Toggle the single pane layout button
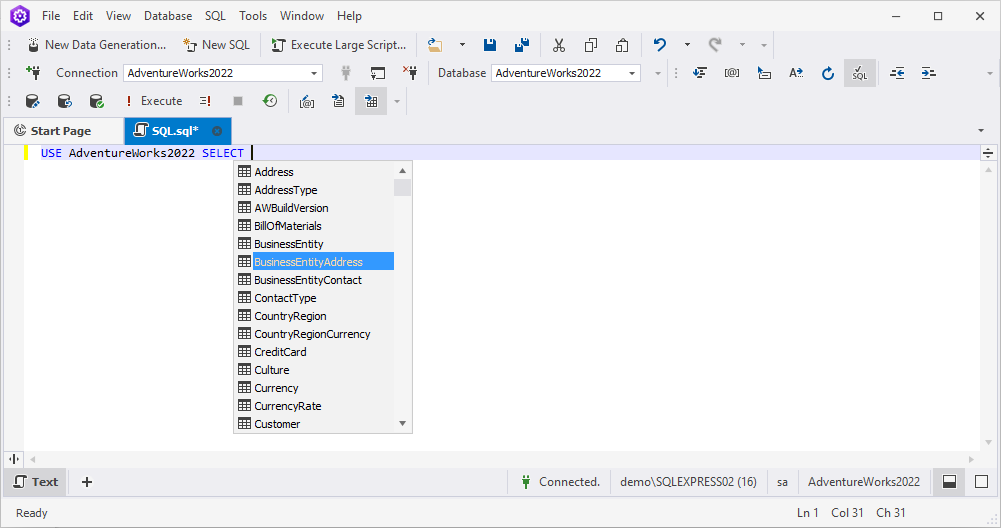Viewport: 1001px width, 528px height. pyautogui.click(x=981, y=482)
